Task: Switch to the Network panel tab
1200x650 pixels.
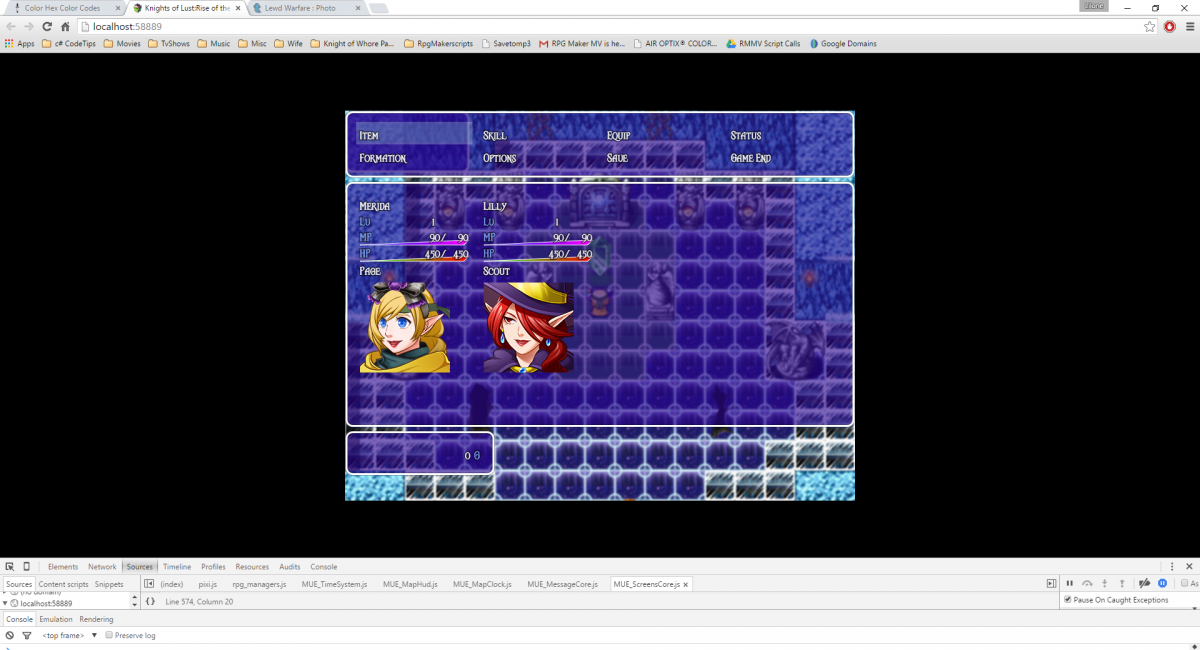Action: [x=102, y=566]
